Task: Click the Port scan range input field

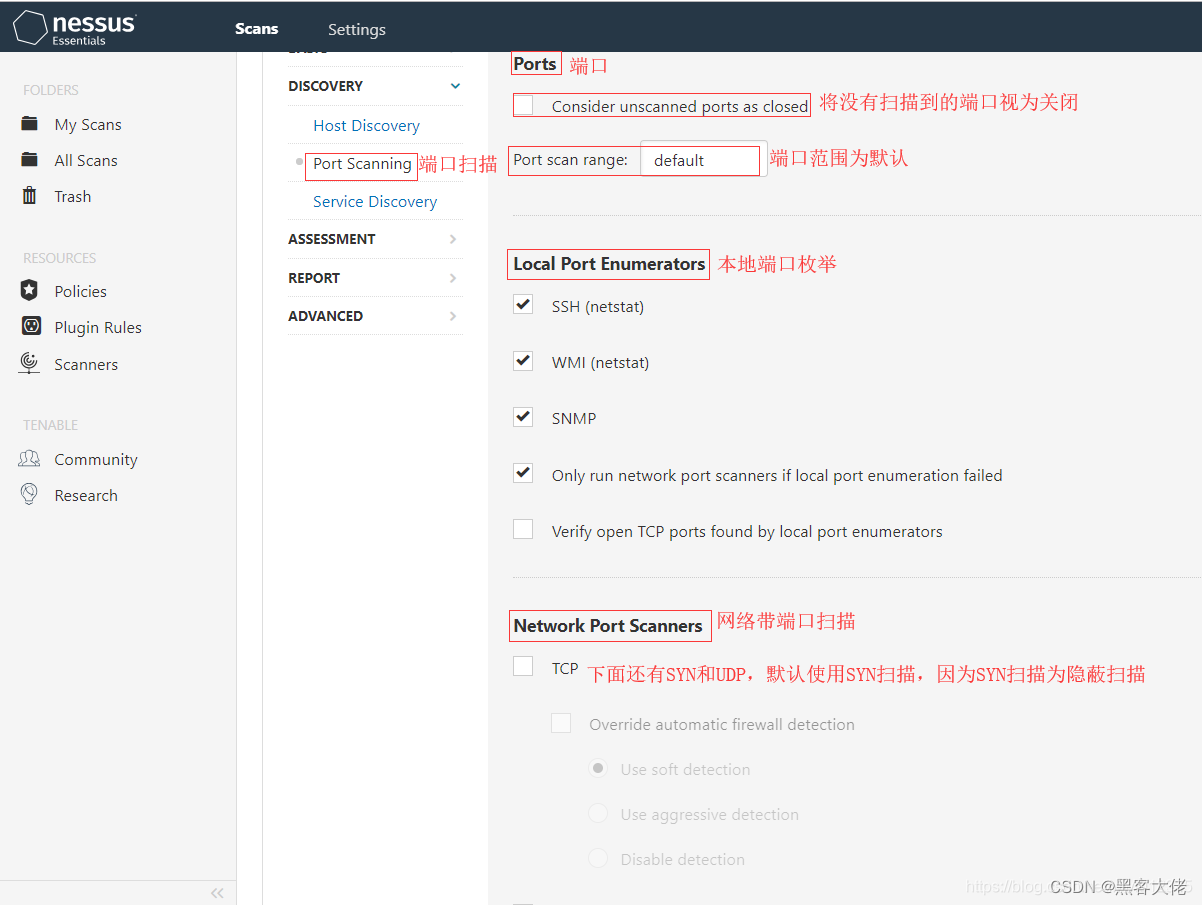Action: (704, 160)
